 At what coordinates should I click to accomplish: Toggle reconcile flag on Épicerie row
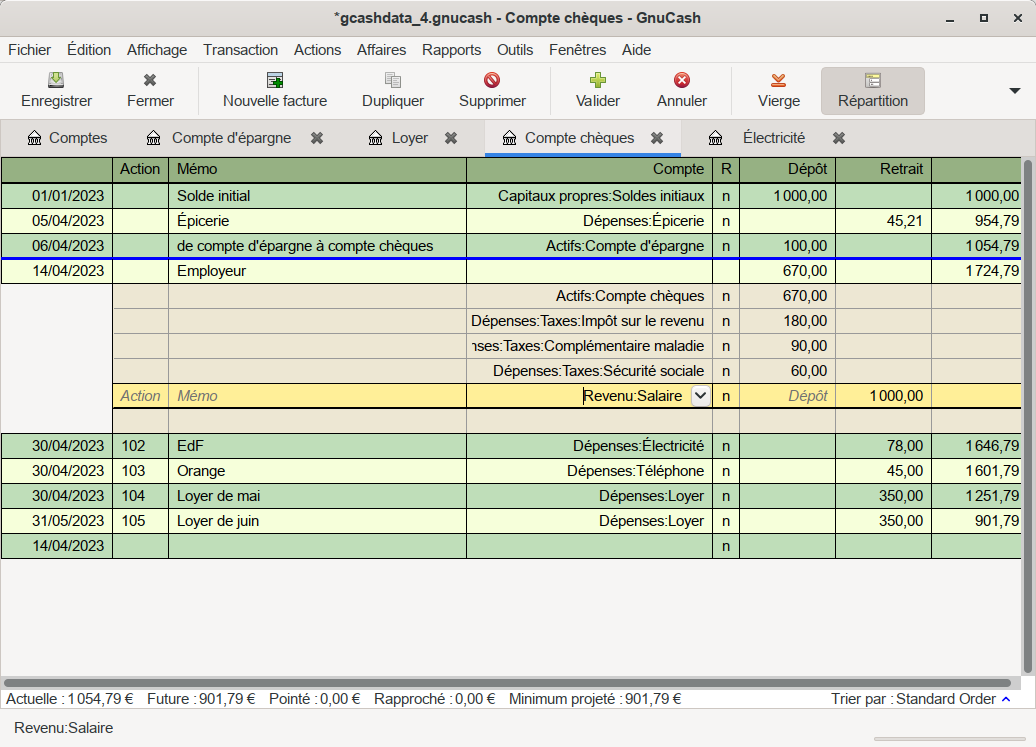point(726,221)
